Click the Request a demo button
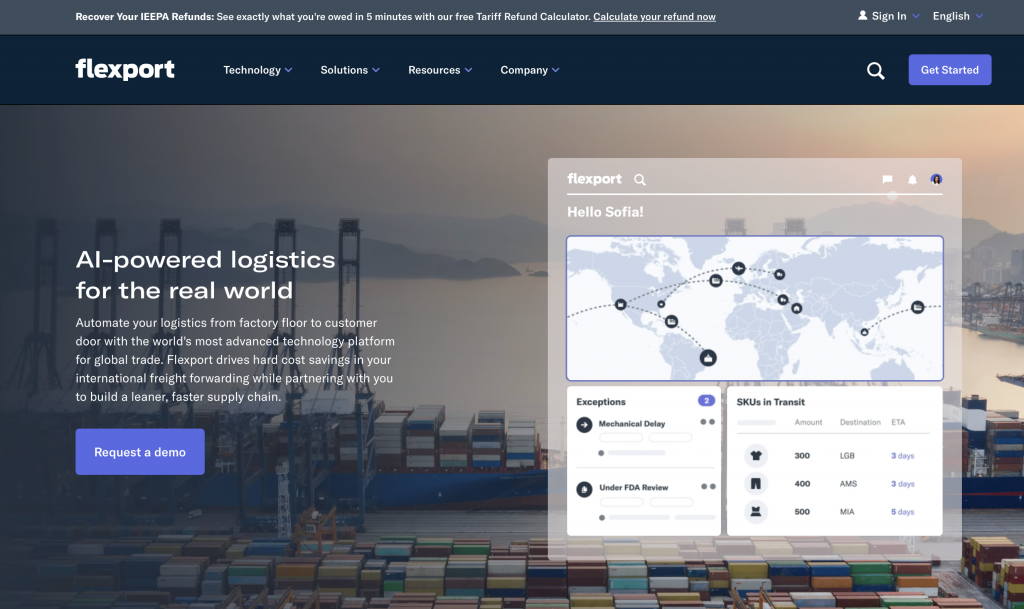This screenshot has width=1024, height=609. [x=140, y=452]
